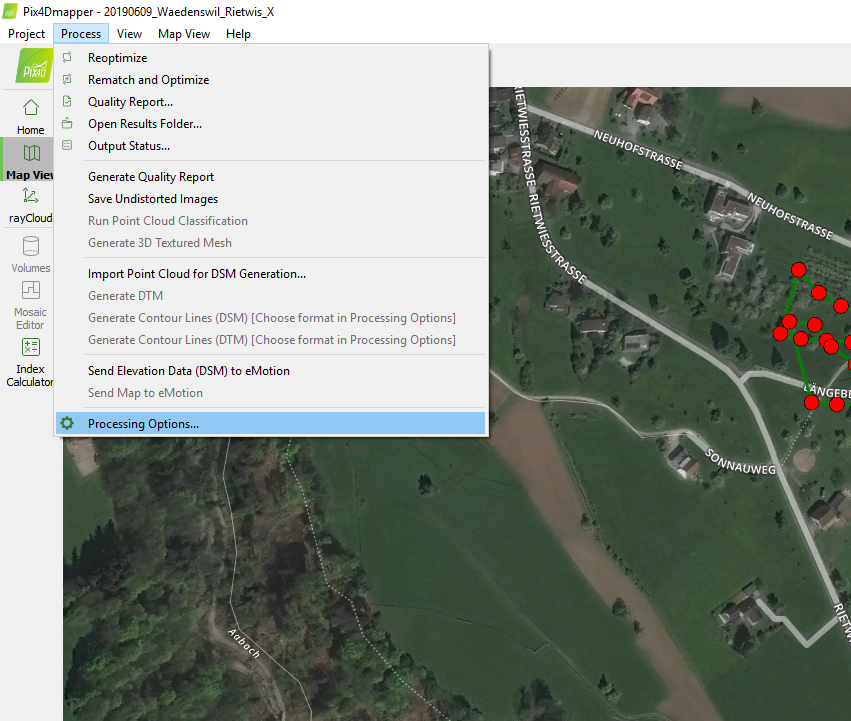Select Save Undistorted Images
The height and width of the screenshot is (721, 851).
point(152,198)
